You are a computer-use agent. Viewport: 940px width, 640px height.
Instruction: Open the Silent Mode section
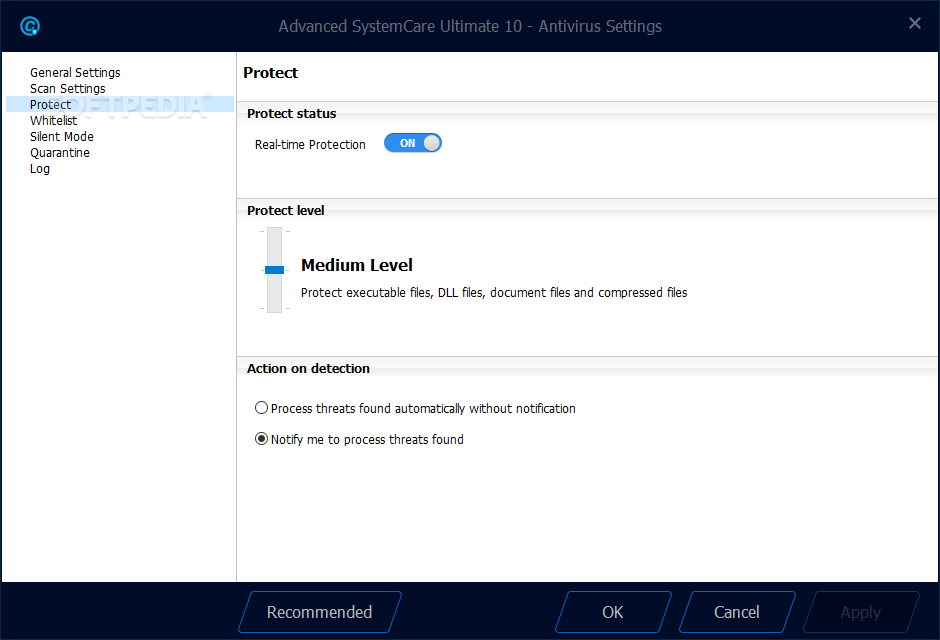(x=62, y=137)
